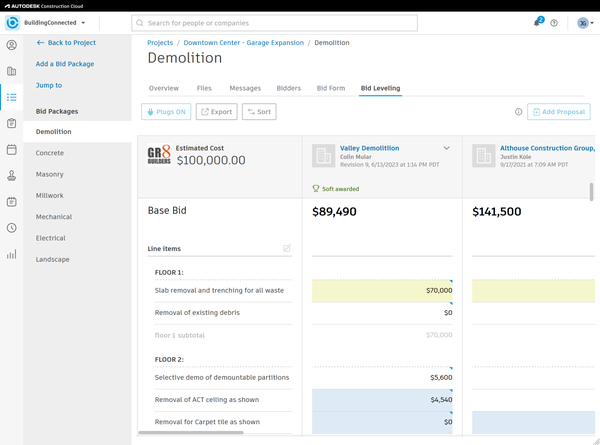Image resolution: width=600 pixels, height=445 pixels.
Task: Click the edit Line items pencil icon
Action: click(287, 248)
